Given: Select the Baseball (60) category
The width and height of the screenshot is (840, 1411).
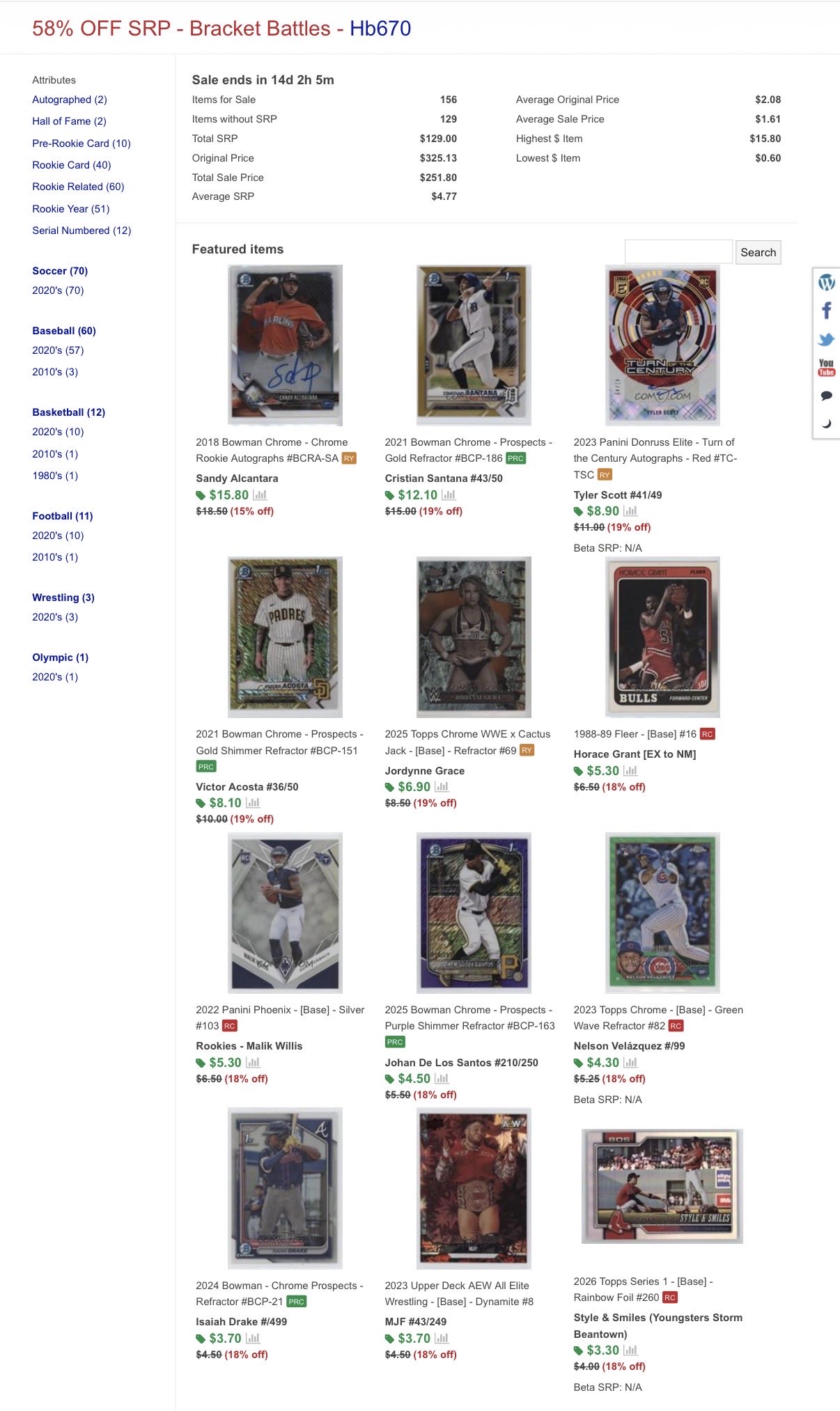Looking at the screenshot, I should [x=64, y=331].
